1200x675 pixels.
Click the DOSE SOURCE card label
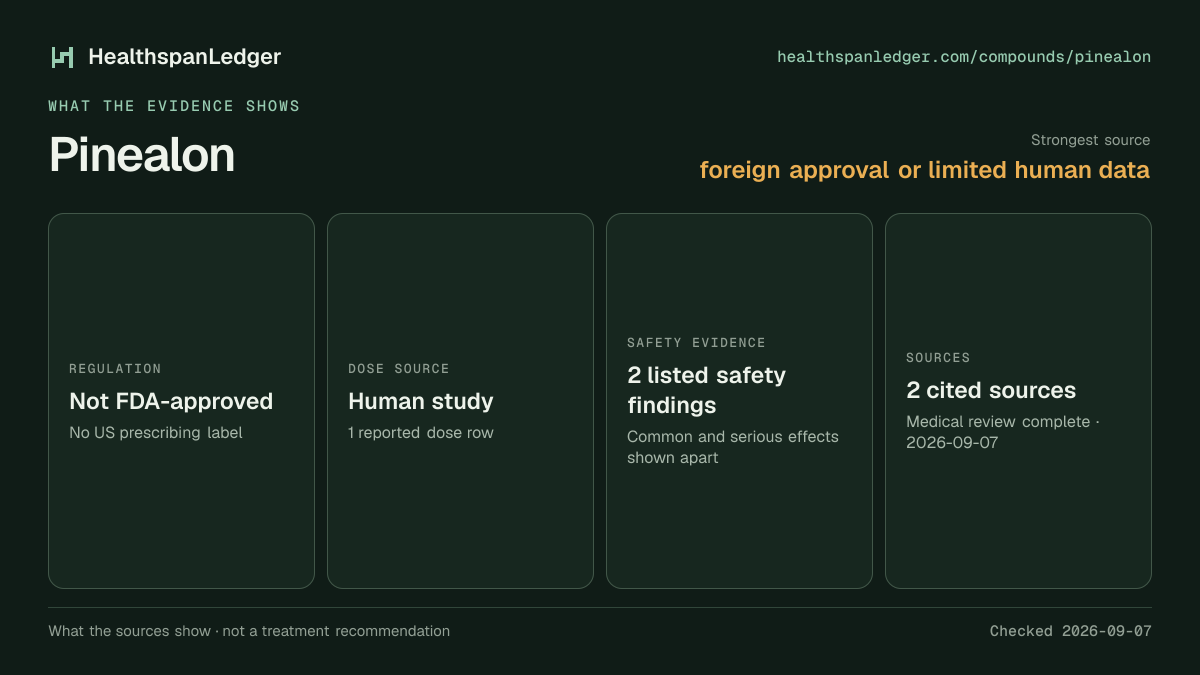[399, 369]
